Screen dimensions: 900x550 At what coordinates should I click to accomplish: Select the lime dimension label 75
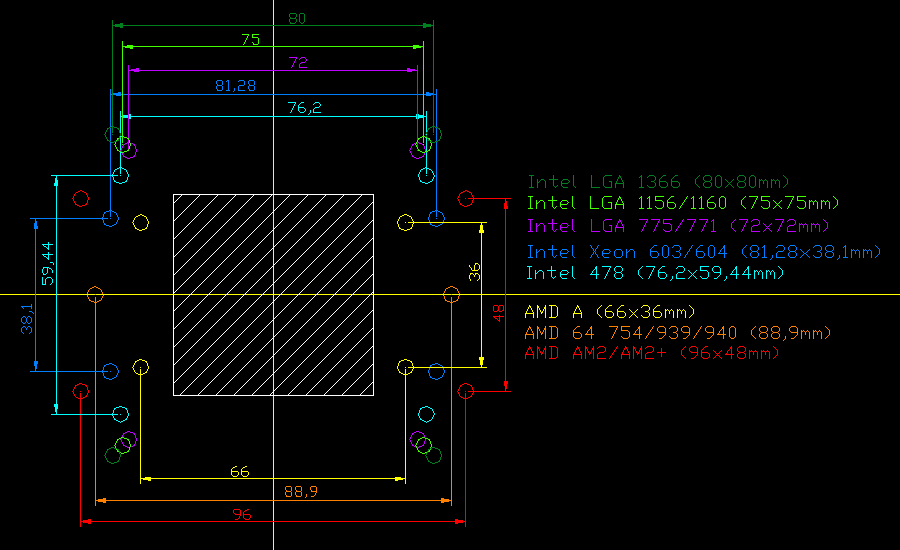[x=251, y=40]
